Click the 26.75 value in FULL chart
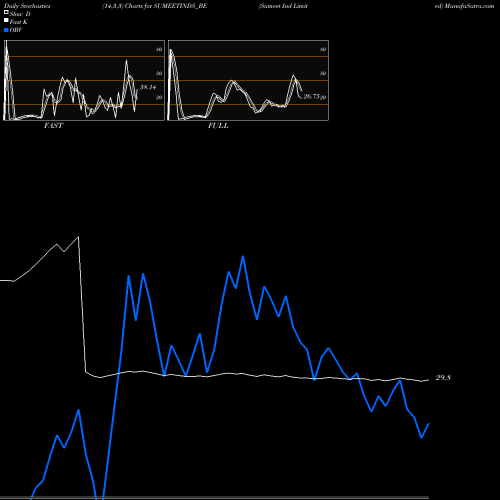 point(312,96)
